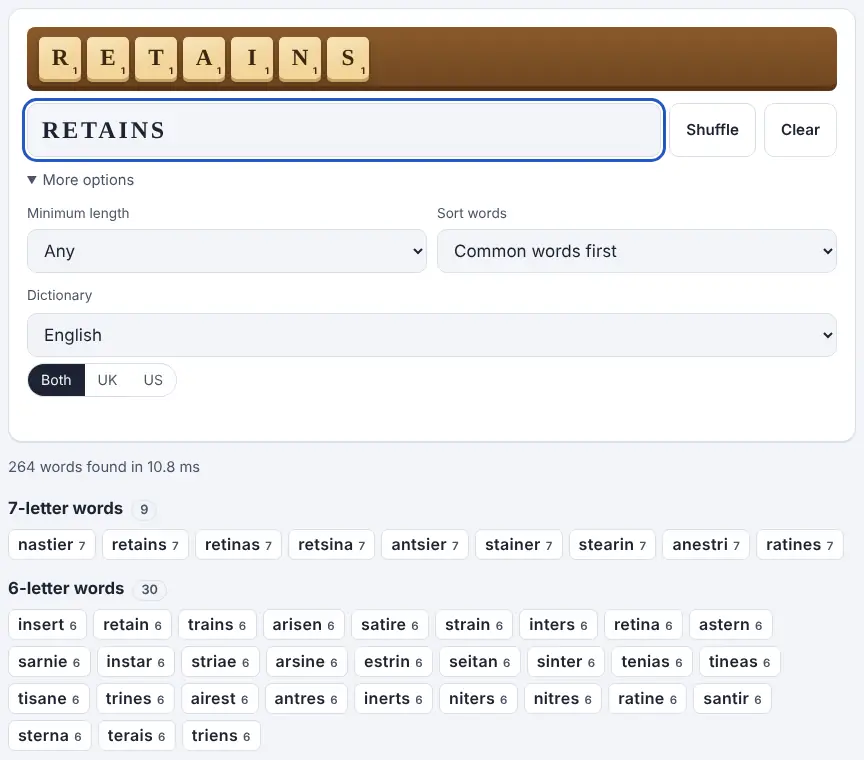
Task: Click the word estrin
Action: tap(393, 661)
